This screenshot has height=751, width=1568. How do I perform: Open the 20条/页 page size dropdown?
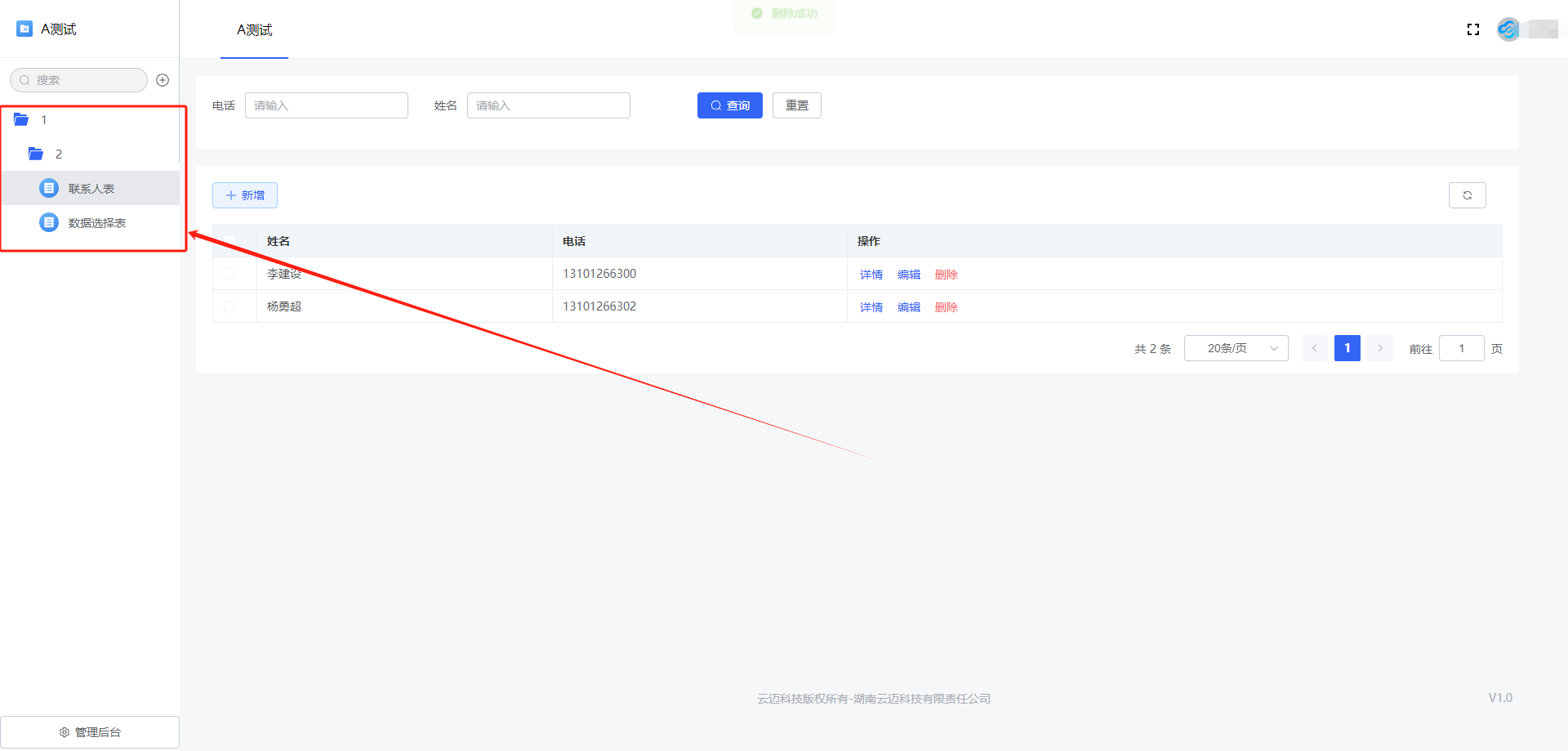point(1236,348)
